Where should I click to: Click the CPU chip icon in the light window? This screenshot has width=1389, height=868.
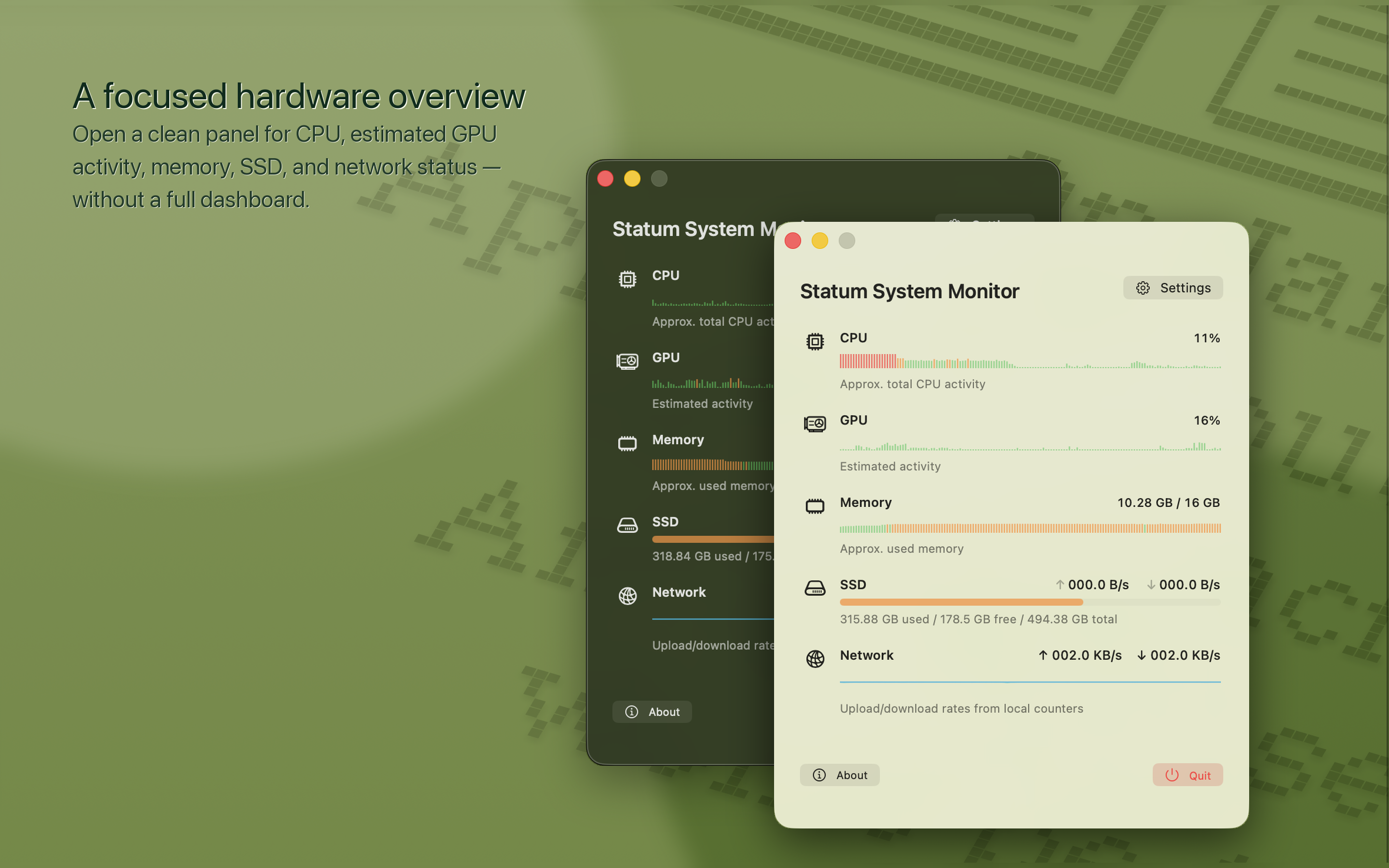(x=815, y=341)
